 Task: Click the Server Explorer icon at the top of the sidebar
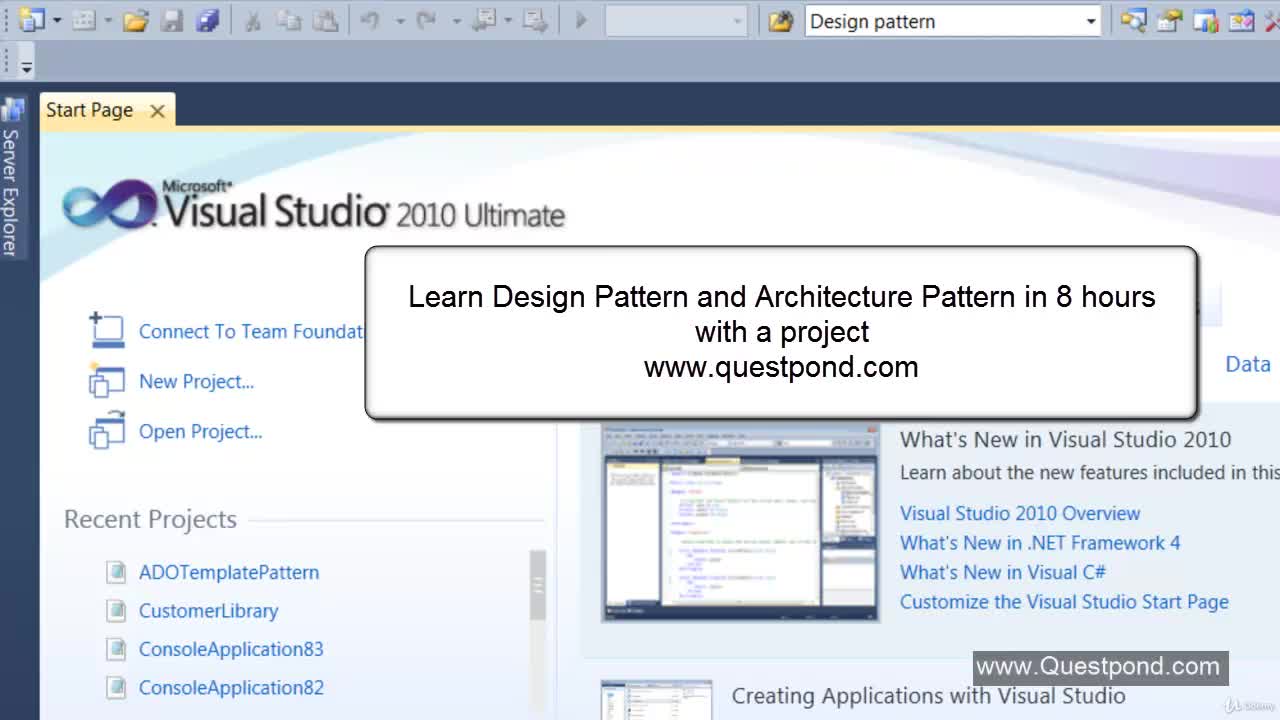pyautogui.click(x=12, y=110)
